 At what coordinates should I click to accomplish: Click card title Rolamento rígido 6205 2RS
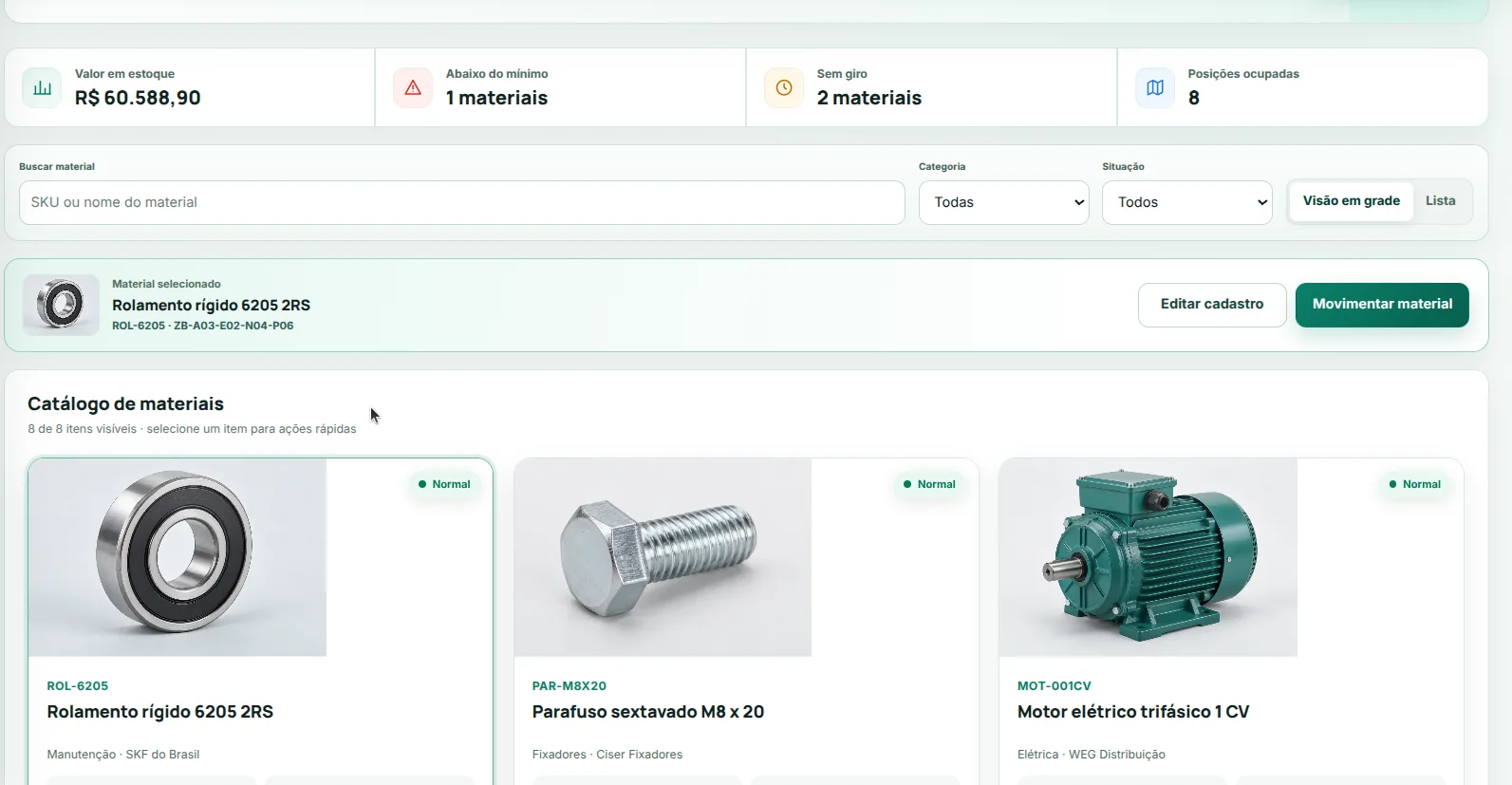(160, 712)
